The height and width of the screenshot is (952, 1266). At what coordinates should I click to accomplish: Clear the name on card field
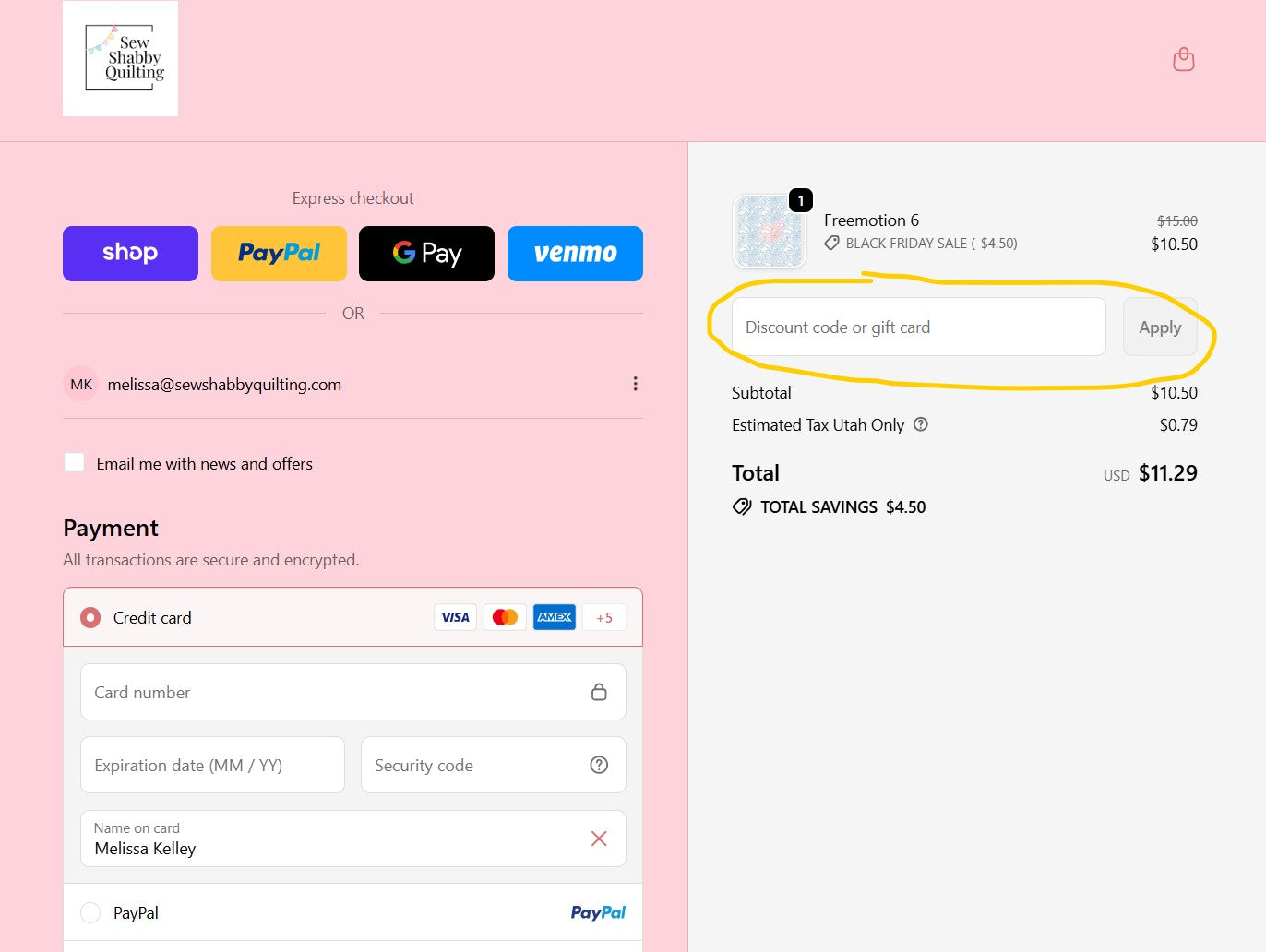pos(599,839)
